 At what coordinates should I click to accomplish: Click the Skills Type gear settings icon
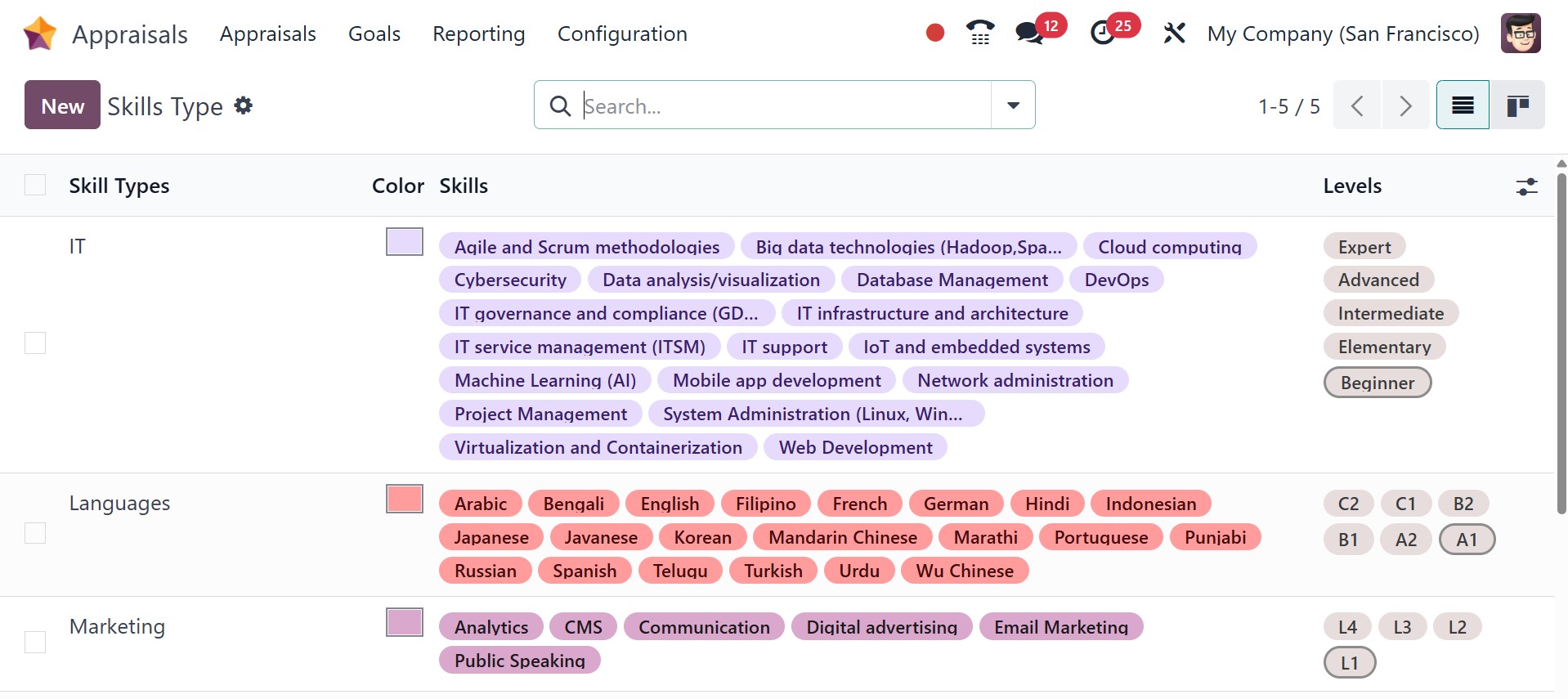click(x=244, y=105)
